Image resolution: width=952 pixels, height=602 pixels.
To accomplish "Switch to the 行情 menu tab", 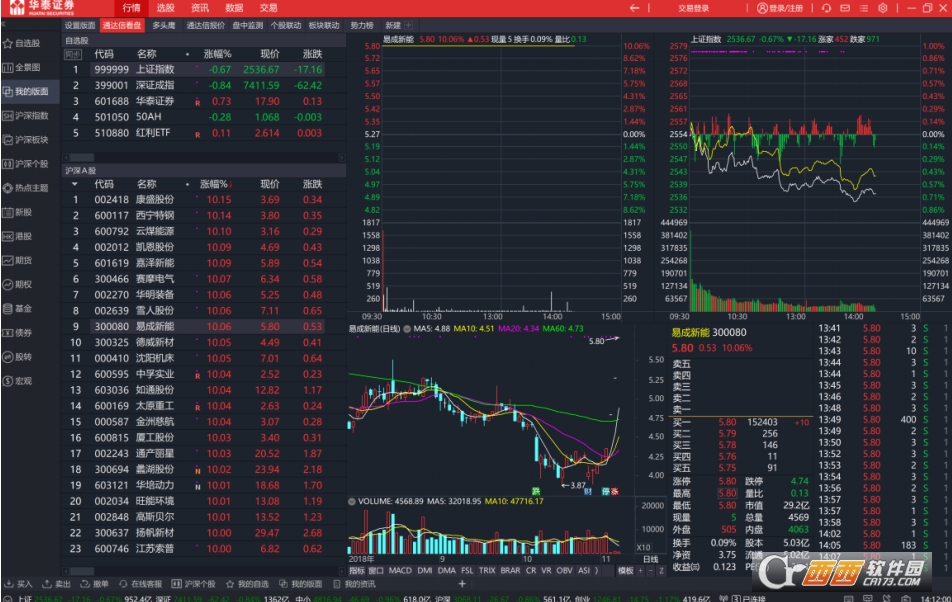I will [x=131, y=8].
